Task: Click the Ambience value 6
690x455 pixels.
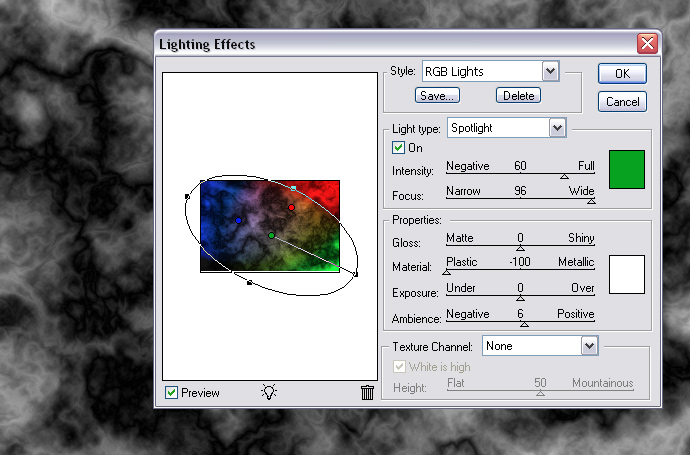Action: (521, 314)
